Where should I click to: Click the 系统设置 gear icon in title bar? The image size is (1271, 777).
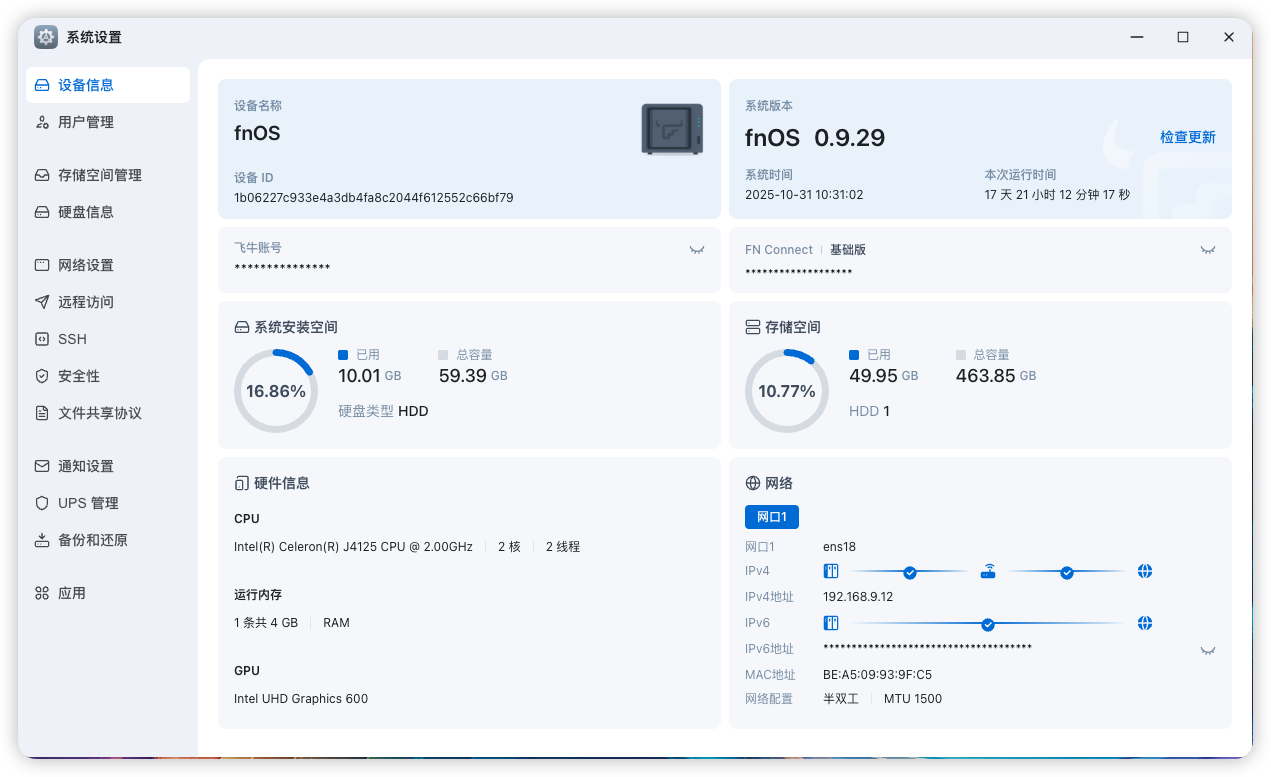[46, 37]
